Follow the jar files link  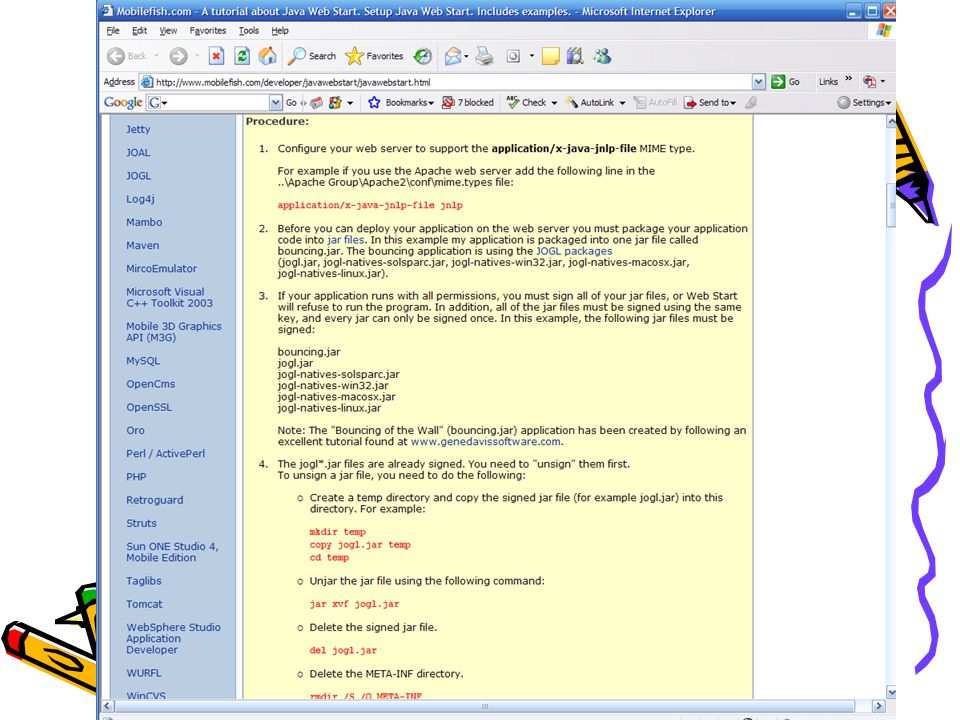(x=346, y=239)
